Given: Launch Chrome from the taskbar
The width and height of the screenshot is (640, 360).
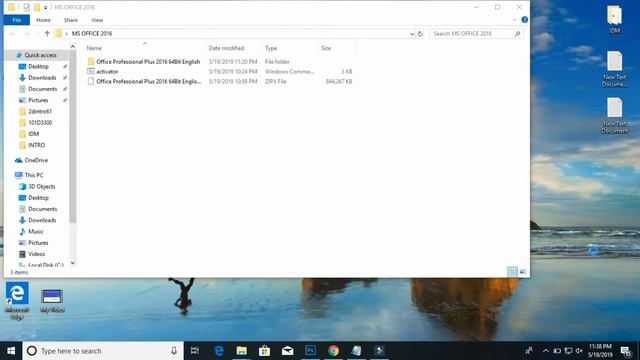Looking at the screenshot, I should tap(333, 351).
